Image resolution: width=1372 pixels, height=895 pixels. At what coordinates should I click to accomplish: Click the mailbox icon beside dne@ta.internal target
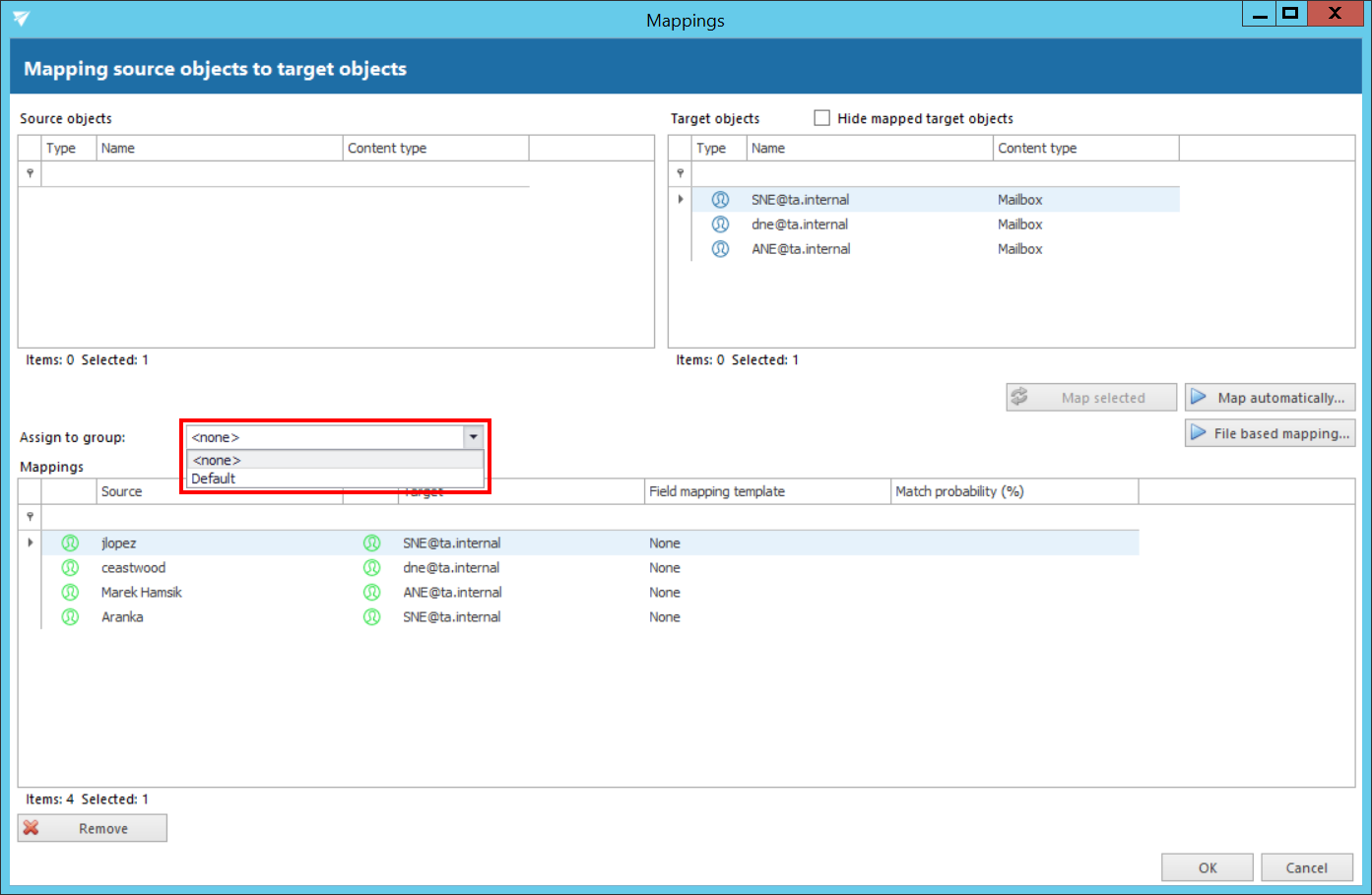[x=720, y=224]
